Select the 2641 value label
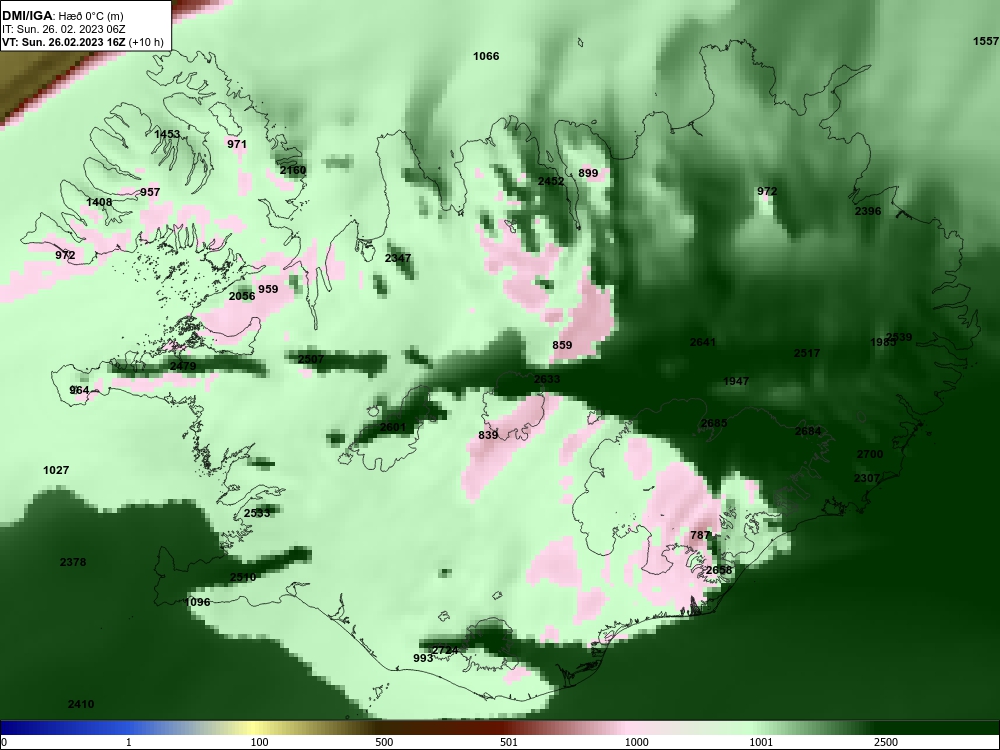This screenshot has height=750, width=1000. (703, 342)
